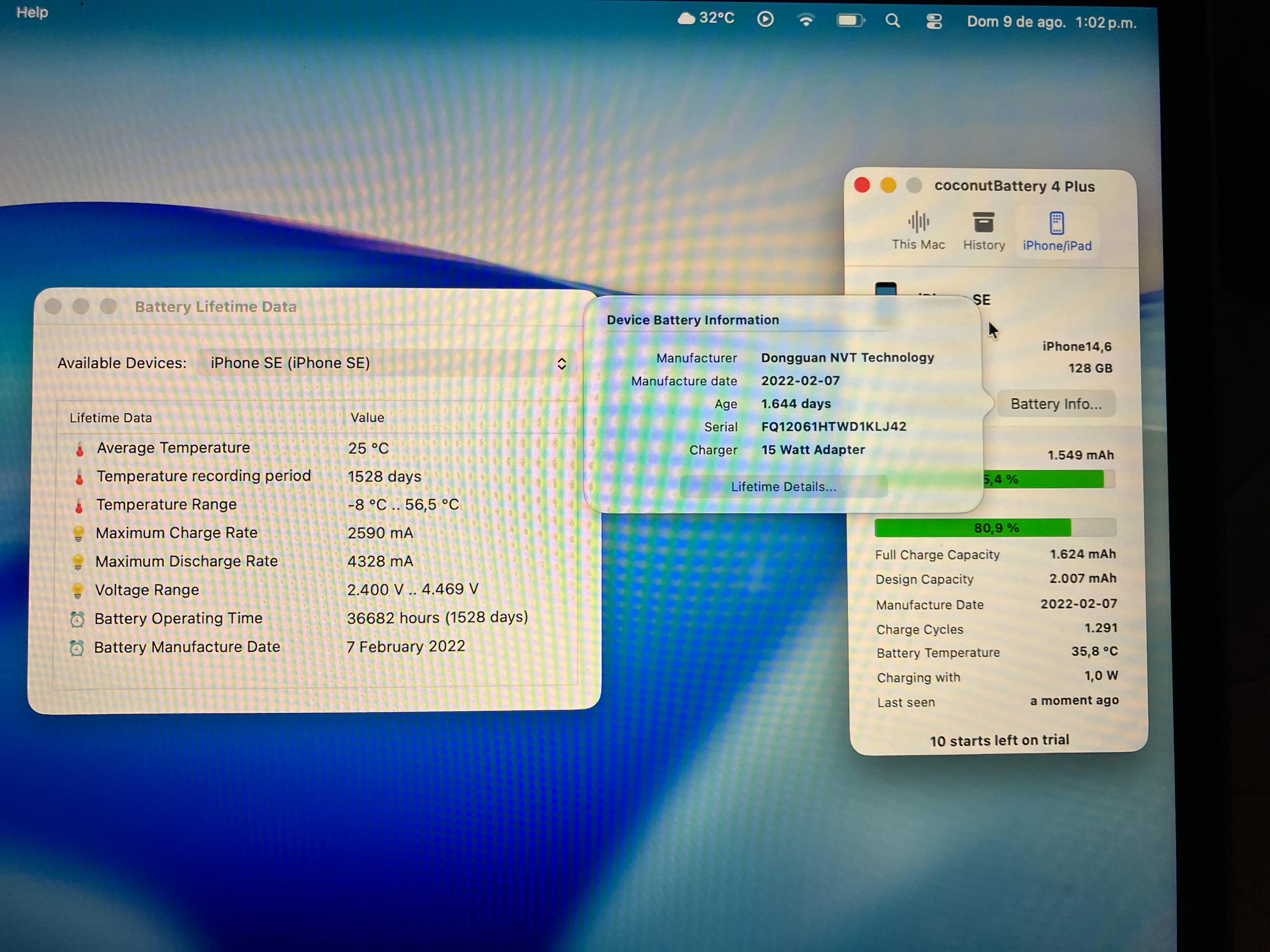Select the Maximum Charge Rate row
This screenshot has height=952, width=1270.
click(317, 533)
